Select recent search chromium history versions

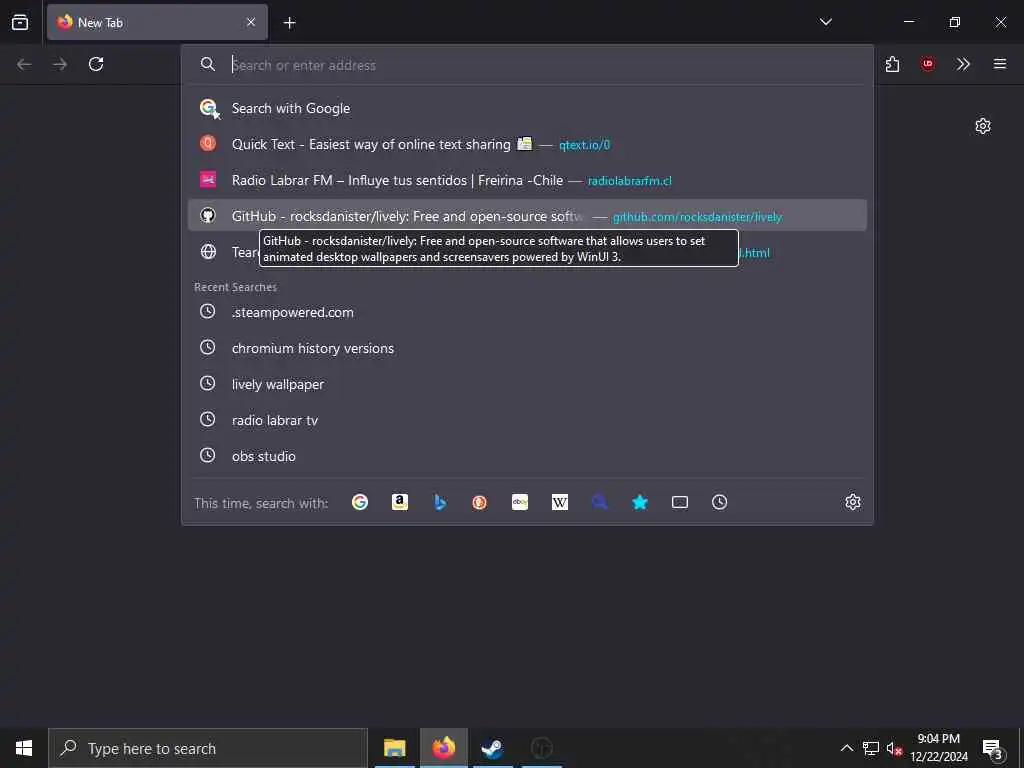coord(527,348)
